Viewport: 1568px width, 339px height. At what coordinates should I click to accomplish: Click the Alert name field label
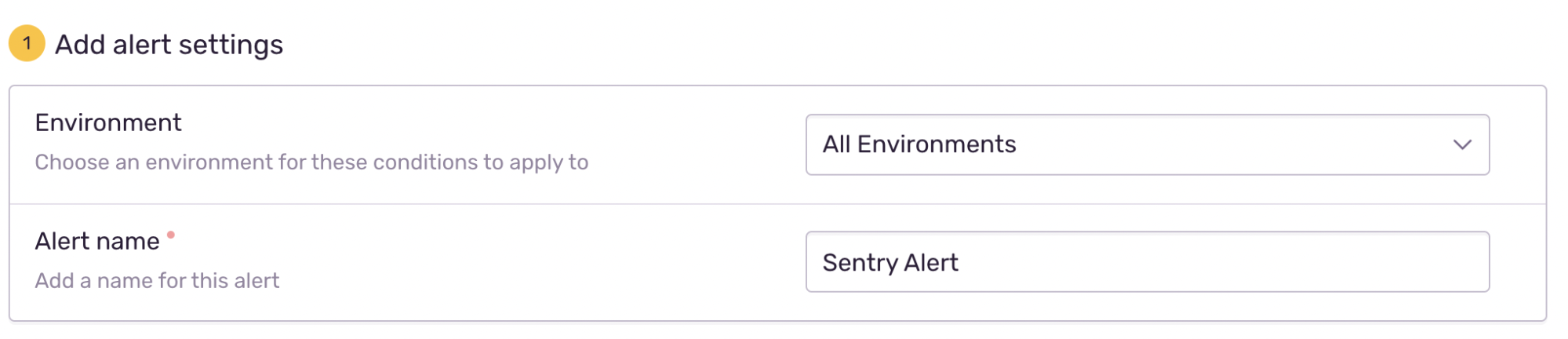click(97, 242)
